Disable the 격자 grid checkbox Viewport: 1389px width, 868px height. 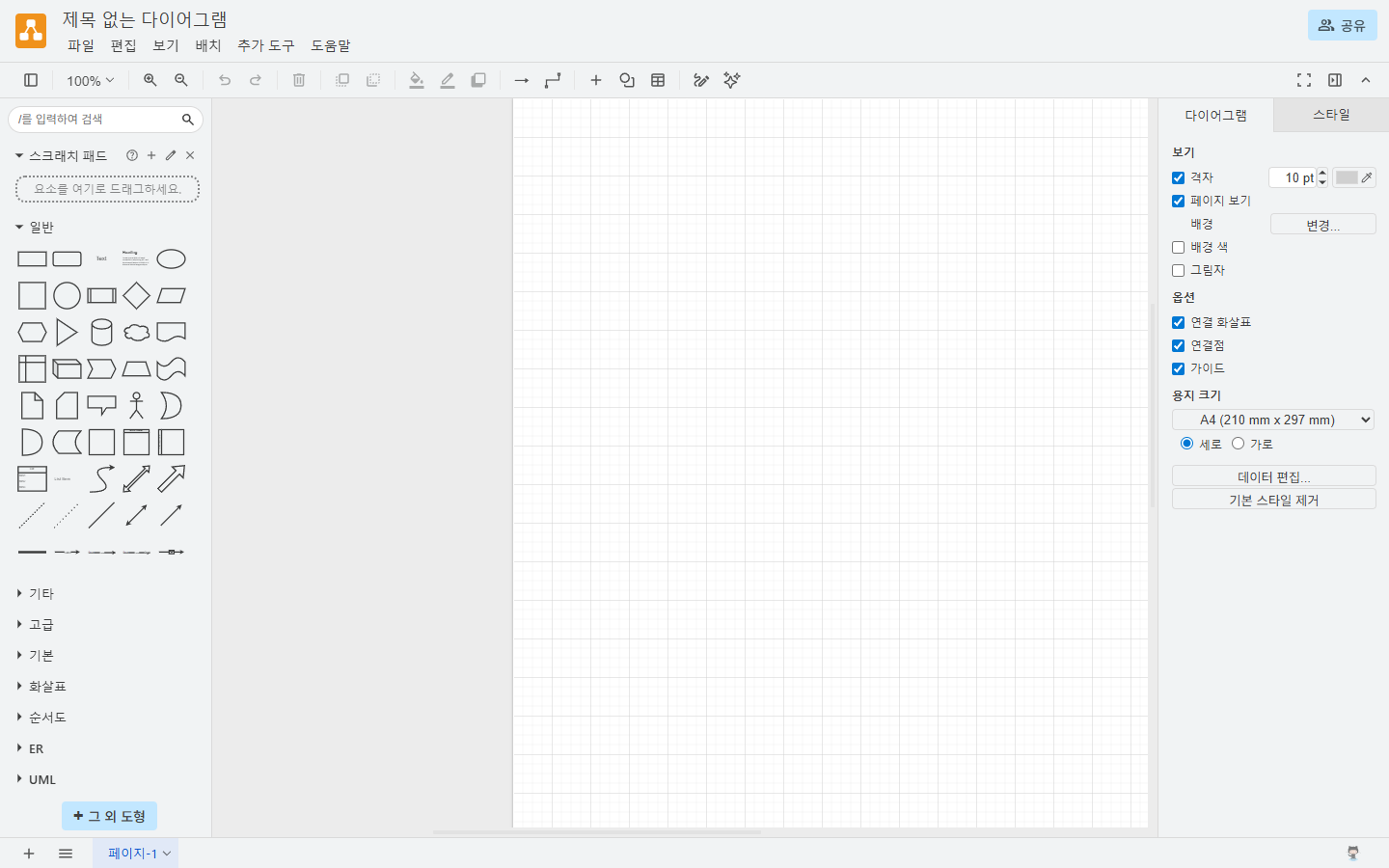[1178, 177]
